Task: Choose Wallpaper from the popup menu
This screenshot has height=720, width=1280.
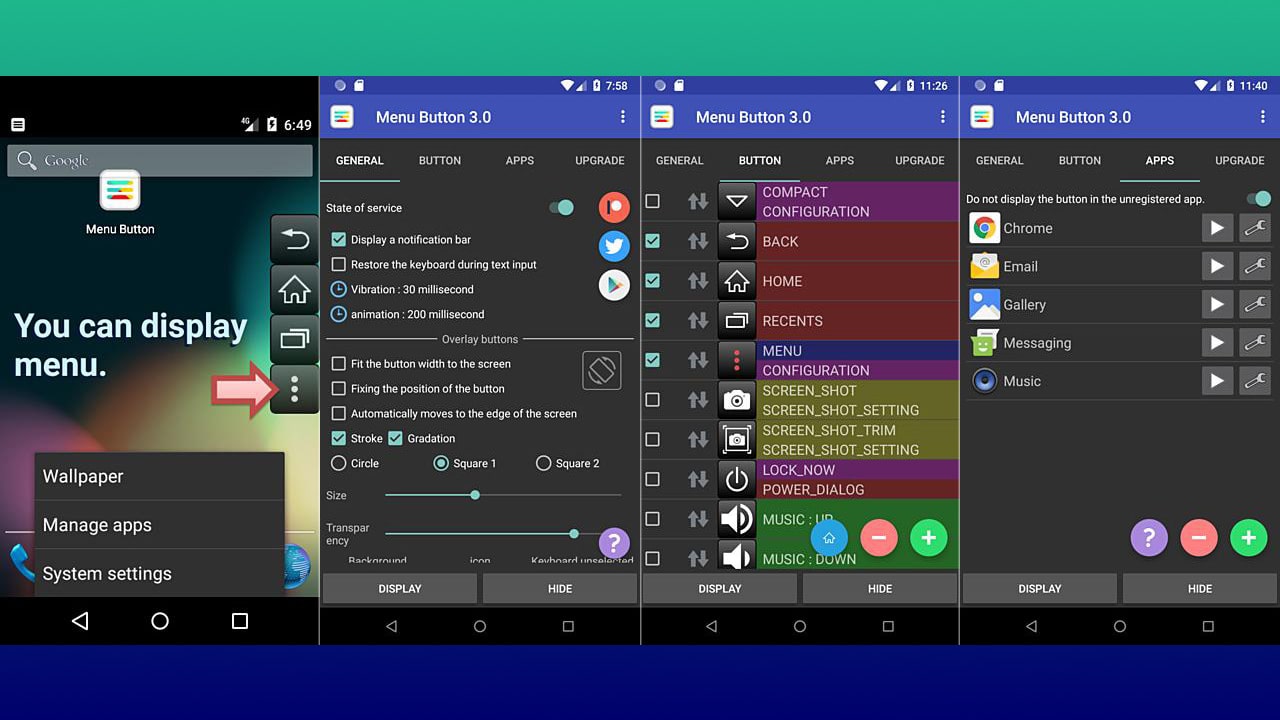Action: [x=160, y=476]
